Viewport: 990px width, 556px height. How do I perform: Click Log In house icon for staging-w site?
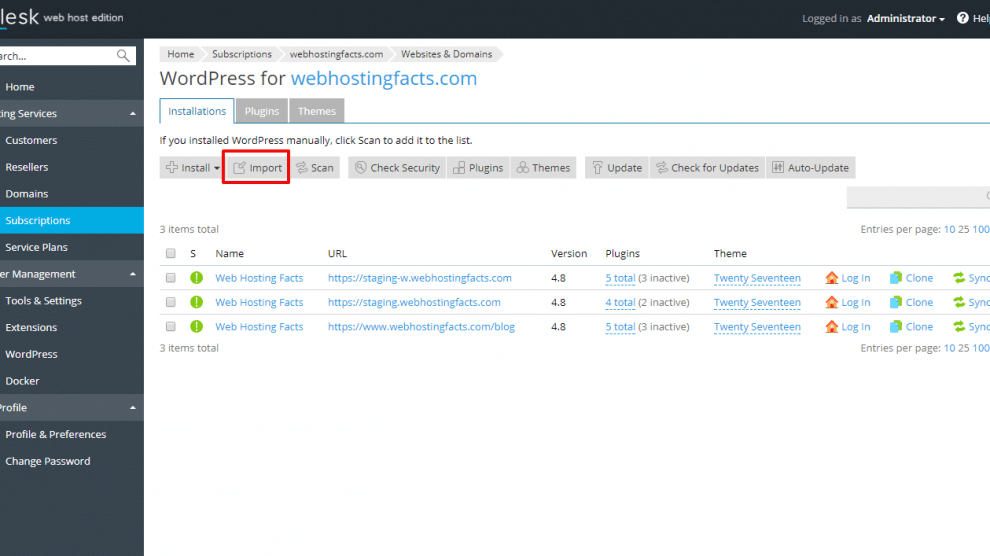point(832,278)
